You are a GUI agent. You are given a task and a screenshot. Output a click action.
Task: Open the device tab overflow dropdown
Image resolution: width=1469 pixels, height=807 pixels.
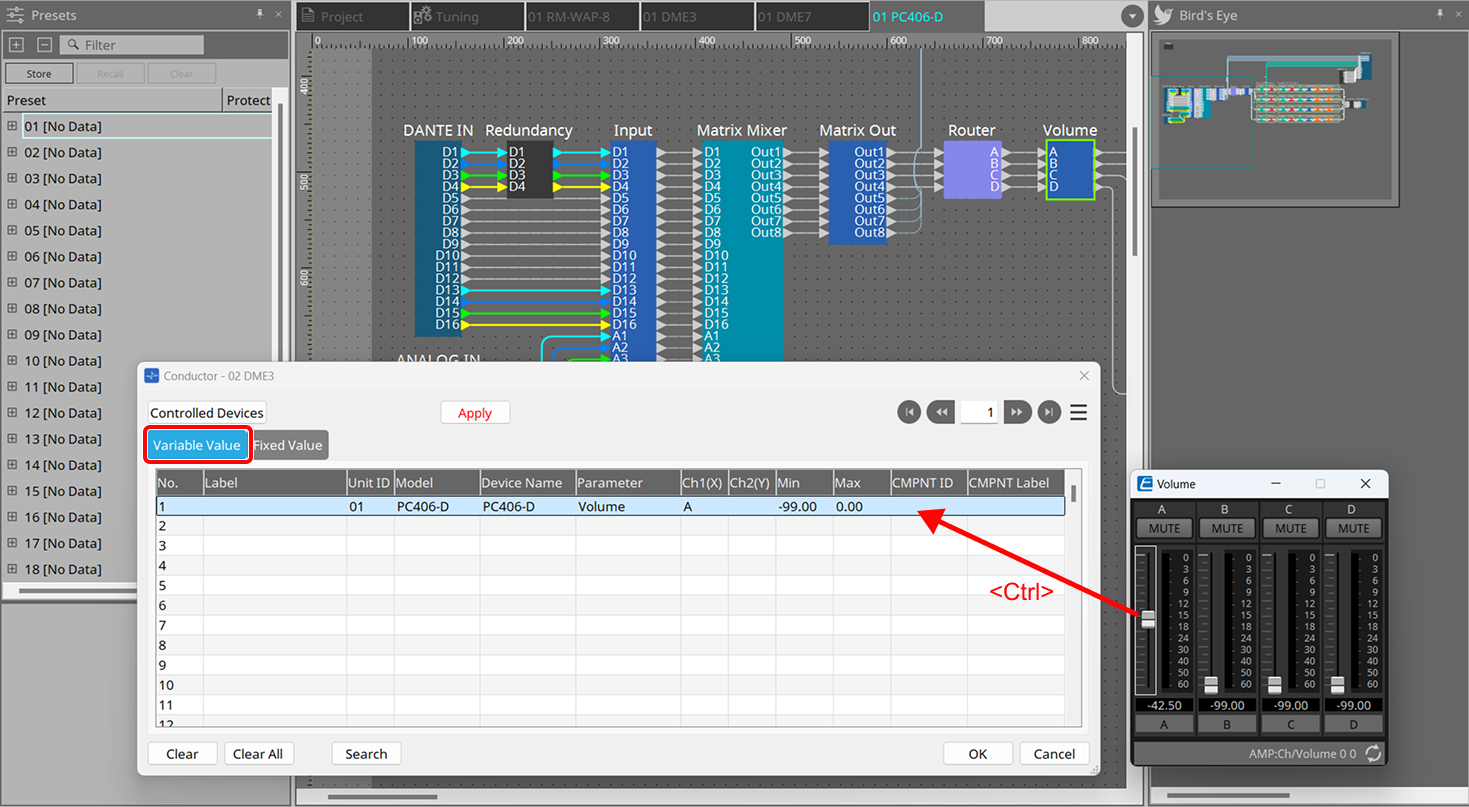[1131, 15]
